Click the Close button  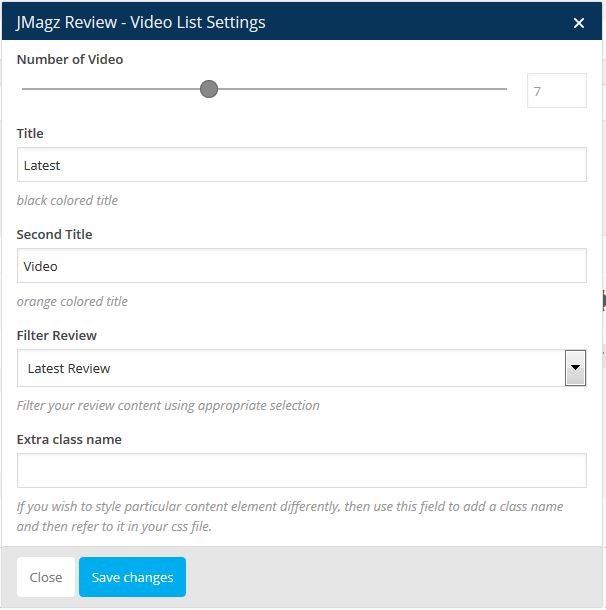click(46, 577)
